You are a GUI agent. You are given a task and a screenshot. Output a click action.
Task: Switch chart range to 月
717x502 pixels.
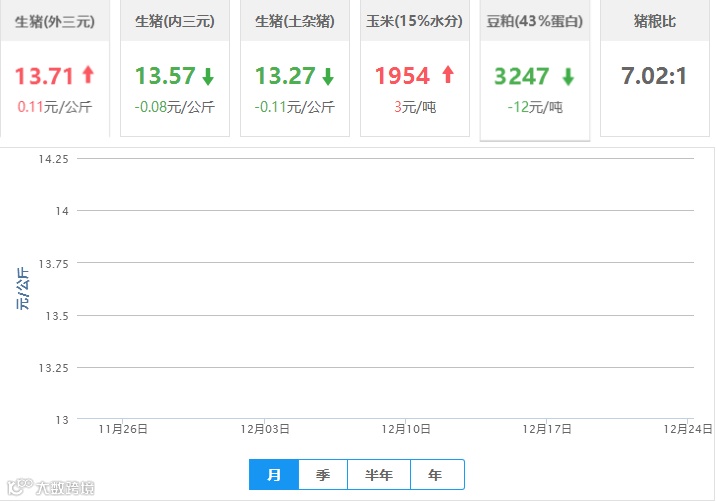point(274,475)
